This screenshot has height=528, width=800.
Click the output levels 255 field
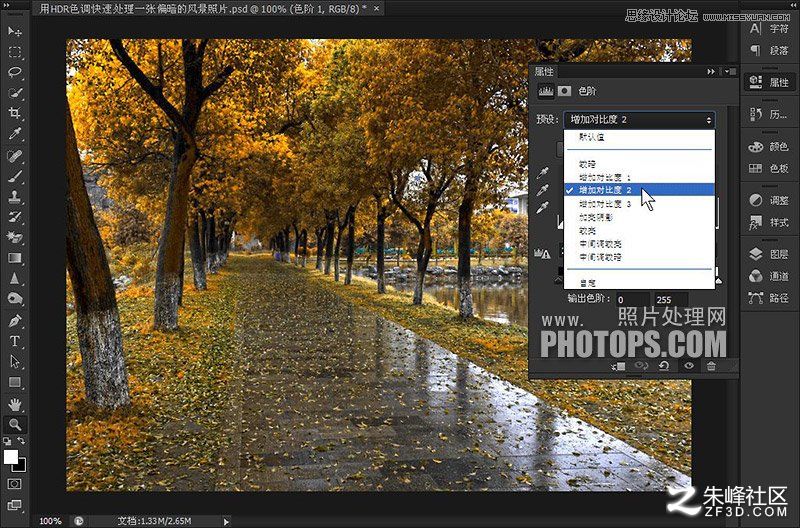click(671, 299)
